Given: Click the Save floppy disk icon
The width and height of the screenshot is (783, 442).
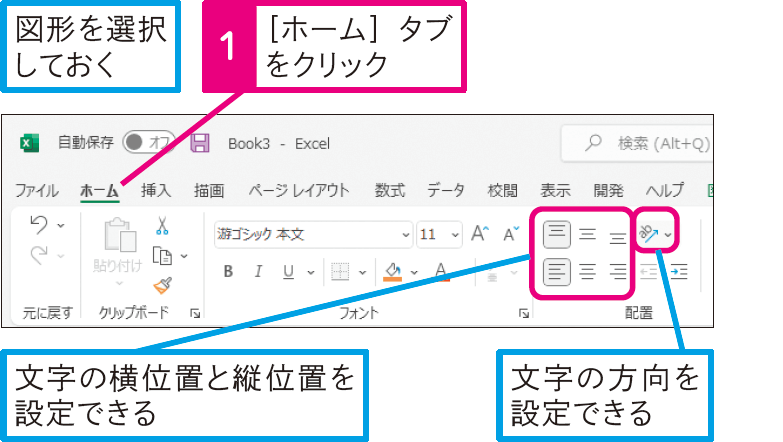Looking at the screenshot, I should 200,143.
